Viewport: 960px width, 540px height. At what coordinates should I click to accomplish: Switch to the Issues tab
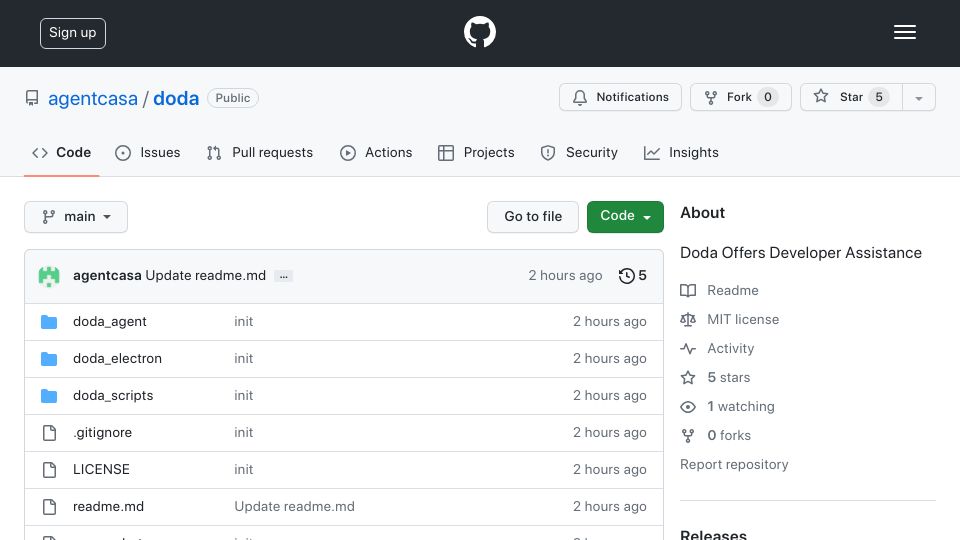[x=148, y=152]
